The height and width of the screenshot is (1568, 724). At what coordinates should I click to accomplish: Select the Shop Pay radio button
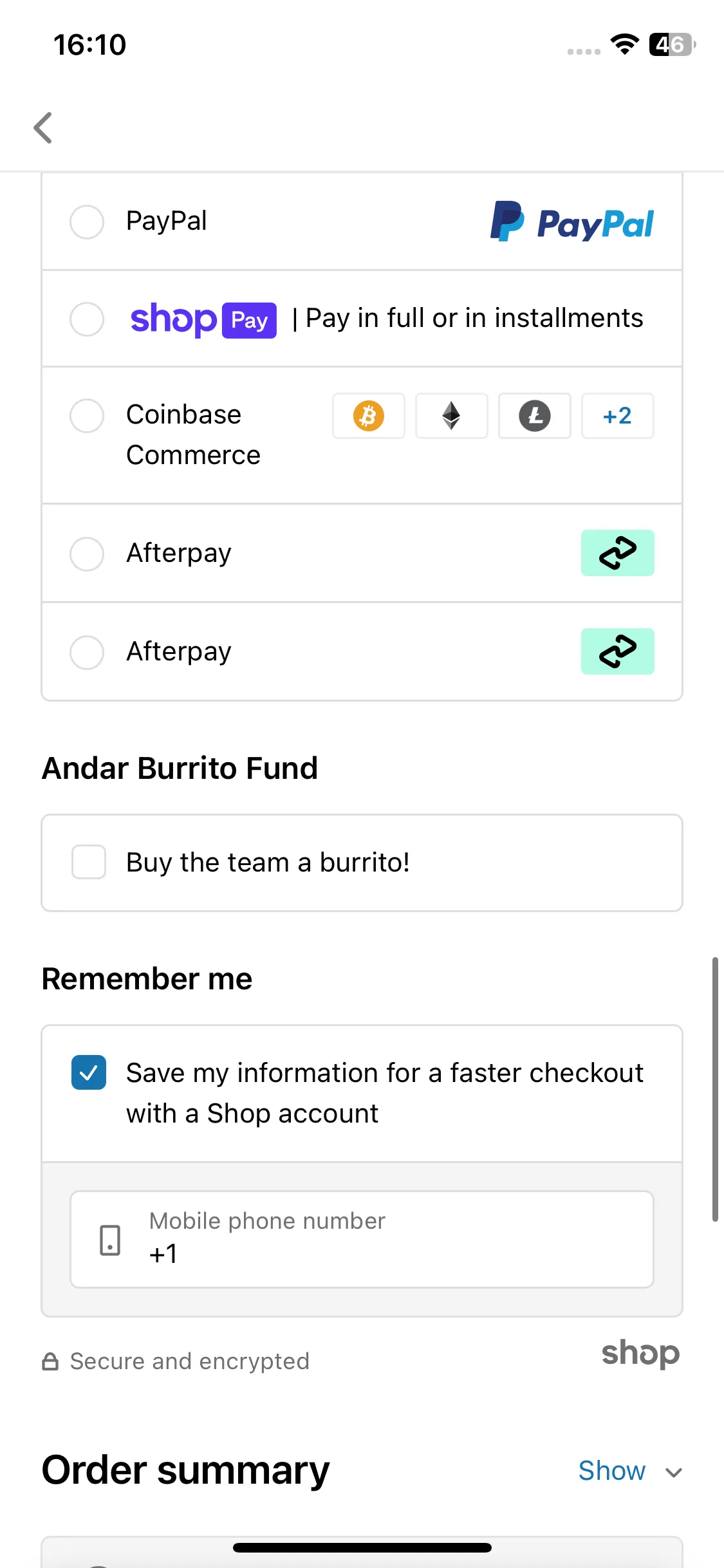[87, 319]
